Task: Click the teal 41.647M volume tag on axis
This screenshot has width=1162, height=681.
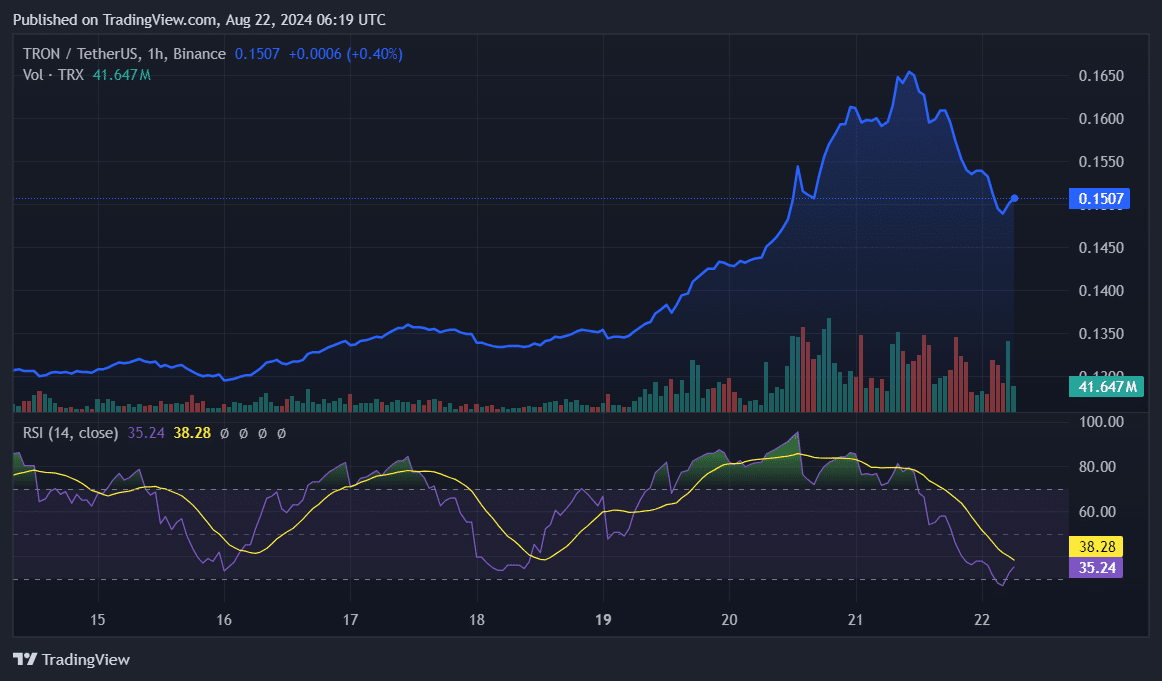Action: coord(1105,385)
